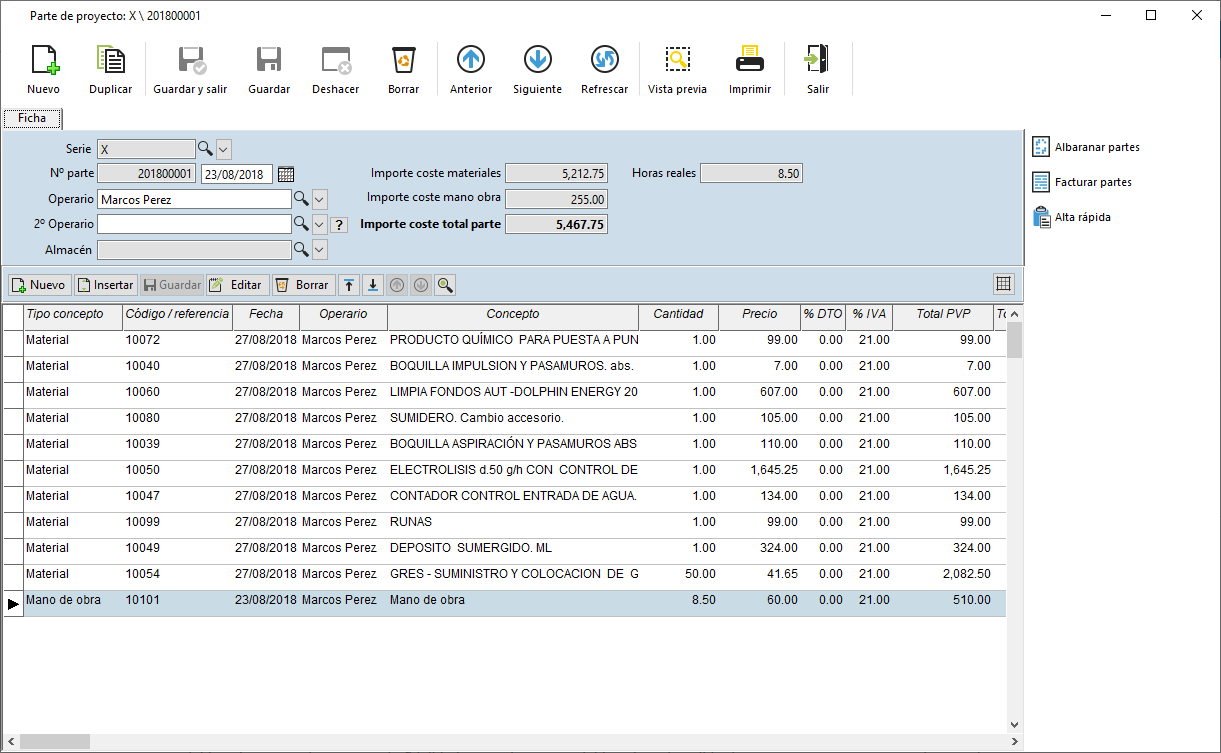Click Borrar button in grid toolbar
This screenshot has height=753, width=1221.
[303, 285]
